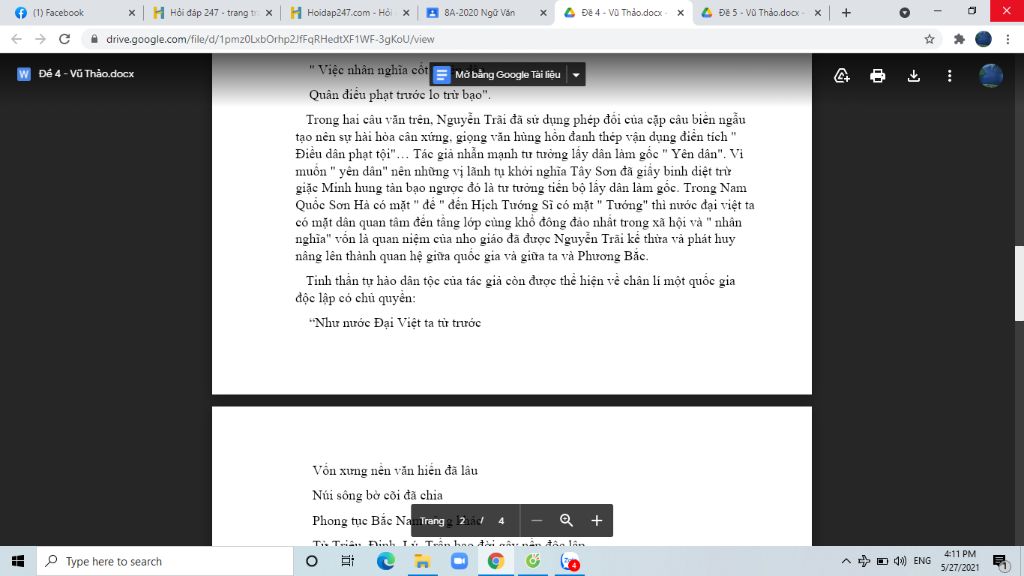Viewport: 1024px width, 576px height.
Task: Open volume control in tray
Action: (x=900, y=561)
